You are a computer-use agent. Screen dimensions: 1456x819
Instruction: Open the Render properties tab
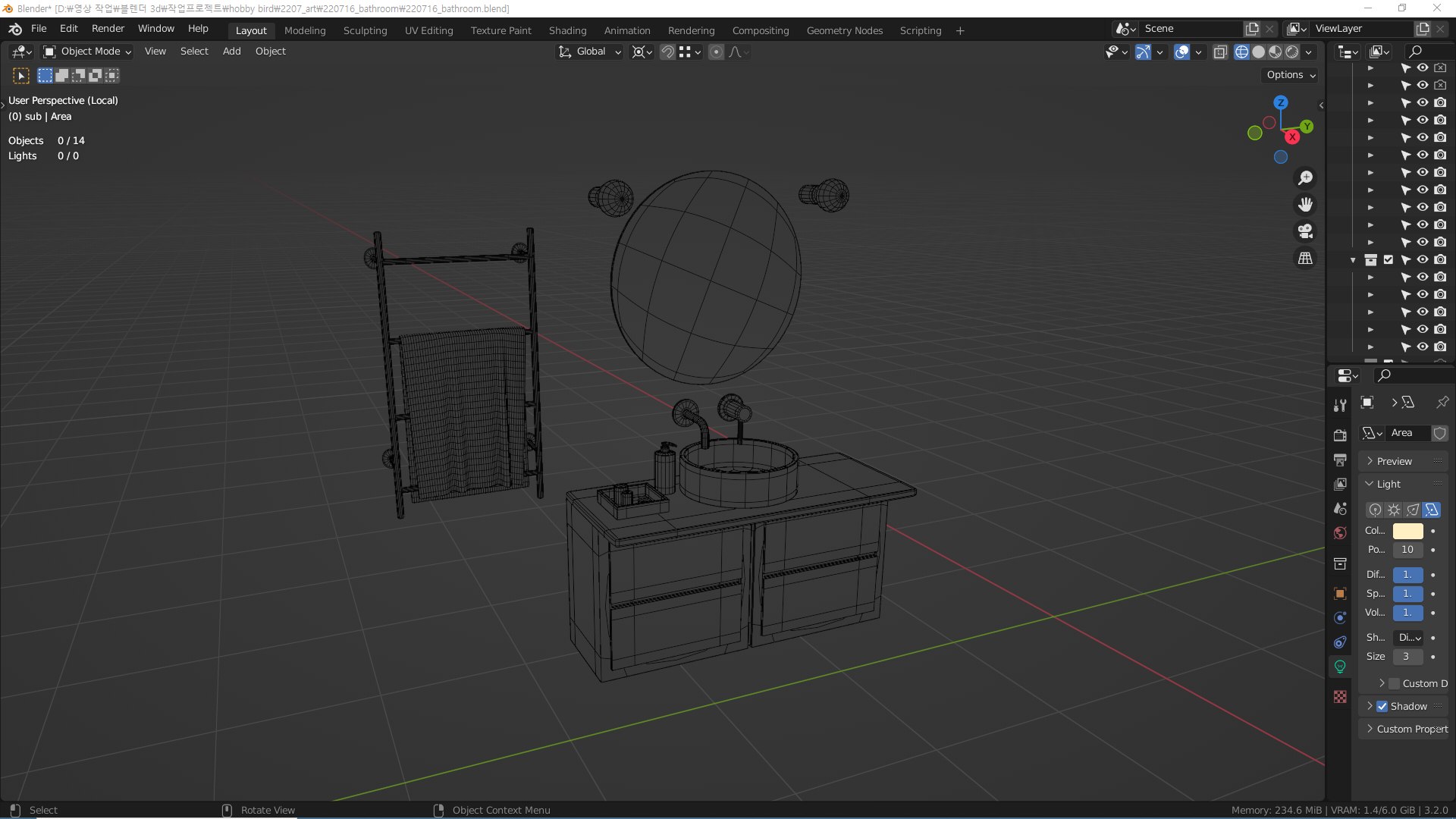point(1340,435)
